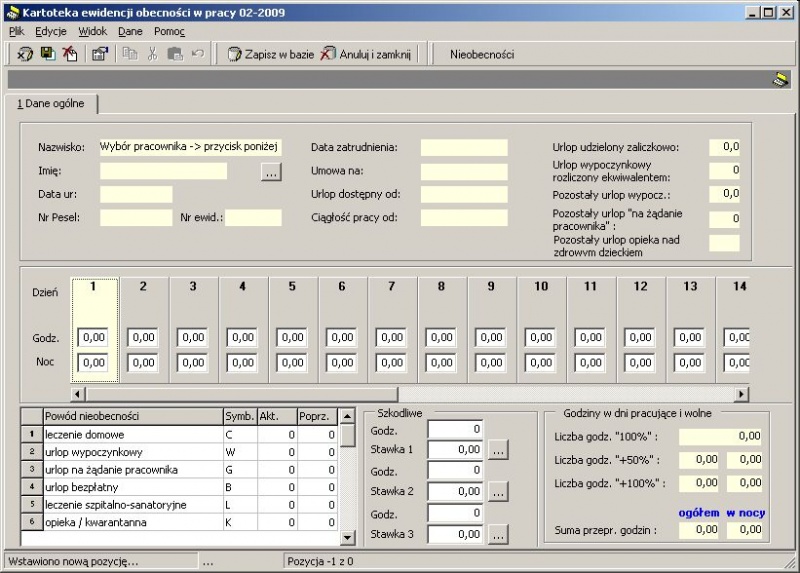Viewport: 800px width, 573px height.
Task: Click the absence list scroll up arrow
Action: click(x=347, y=416)
